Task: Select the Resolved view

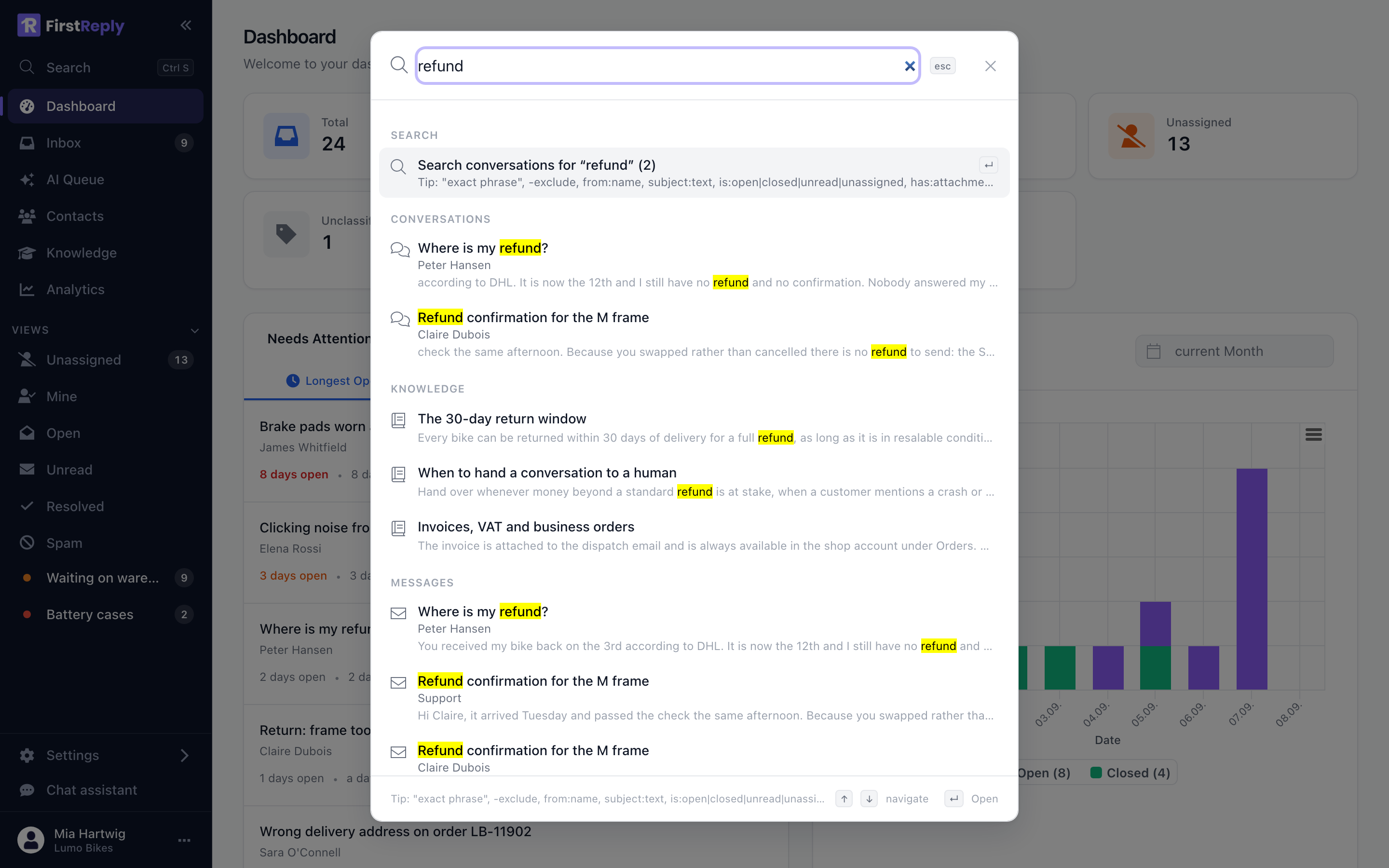Action: (106, 507)
